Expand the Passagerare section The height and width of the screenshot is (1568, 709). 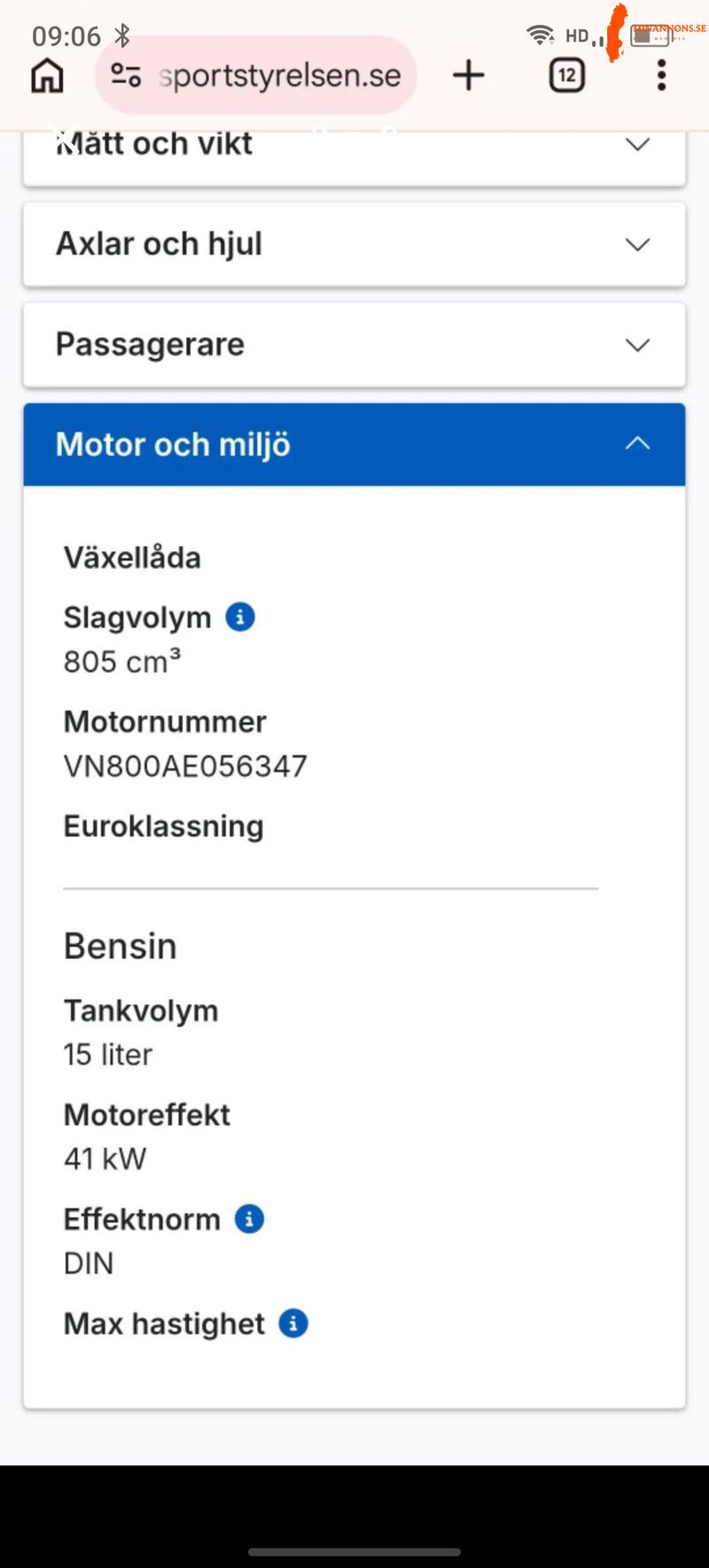tap(354, 344)
